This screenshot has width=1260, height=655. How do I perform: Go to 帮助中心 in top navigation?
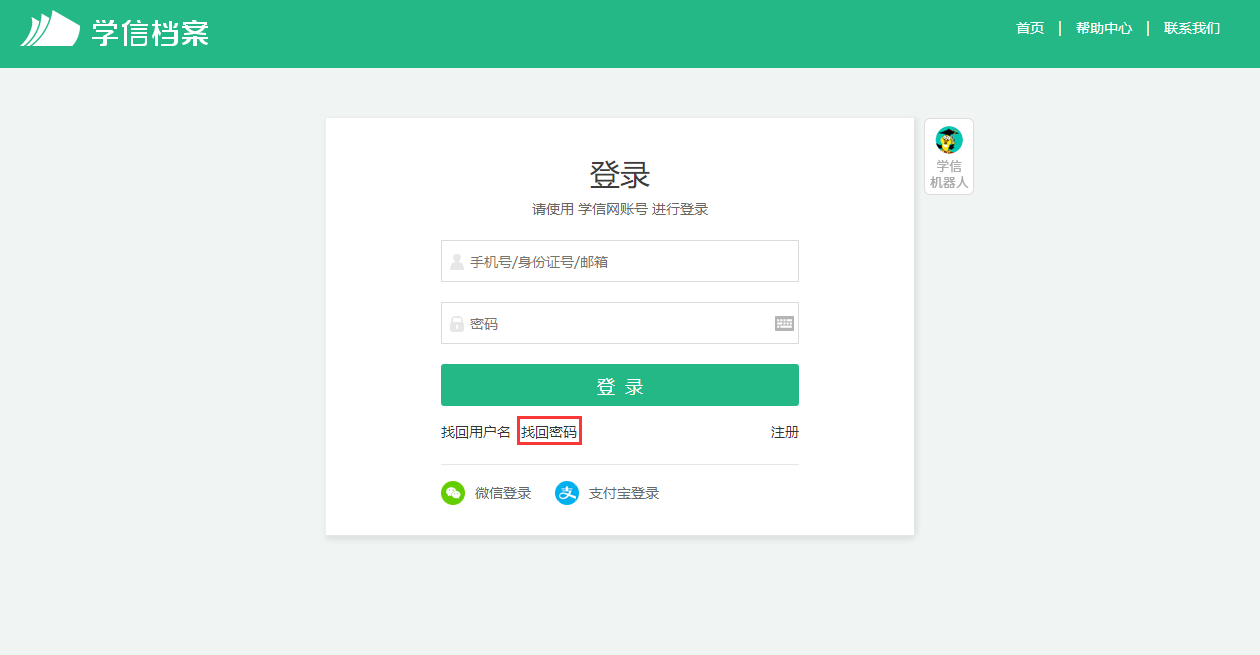pyautogui.click(x=1104, y=28)
